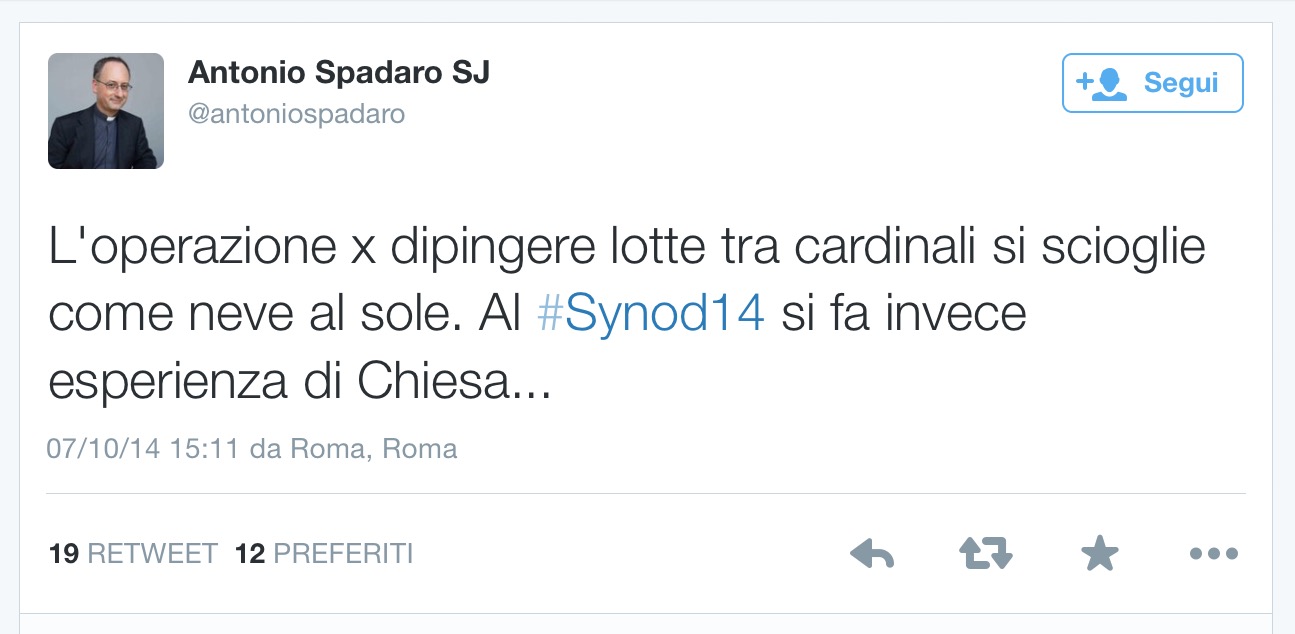Favorite the tweet with the star icon
Screen dimensions: 1295x634
[x=1100, y=552]
